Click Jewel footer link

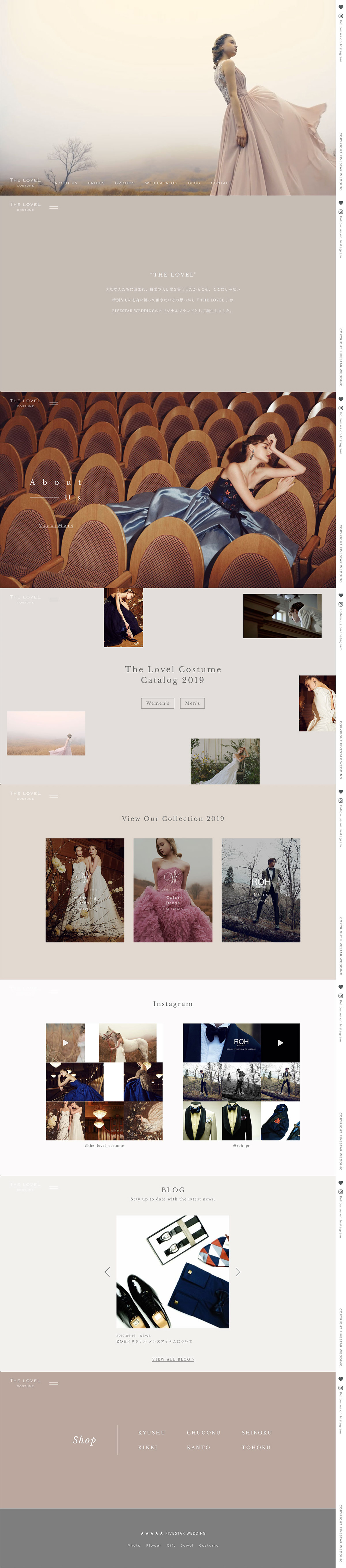(187, 1546)
